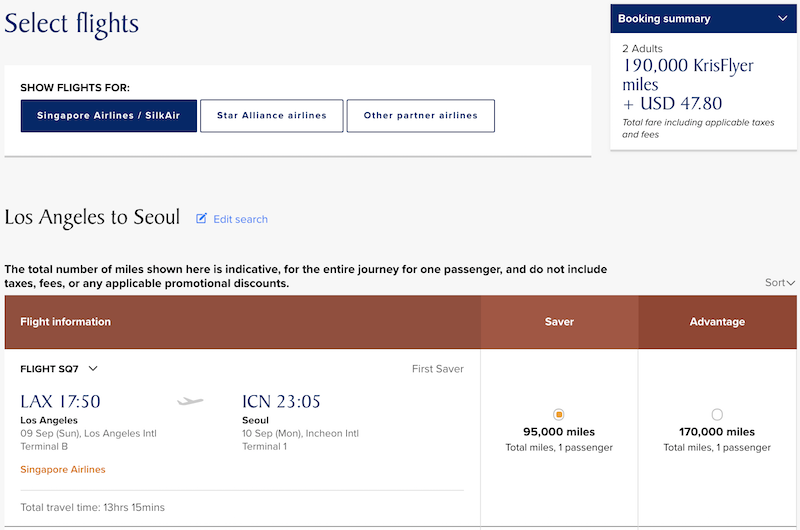The image size is (800, 530).
Task: Click the Booking summary header title
Action: pos(664,18)
